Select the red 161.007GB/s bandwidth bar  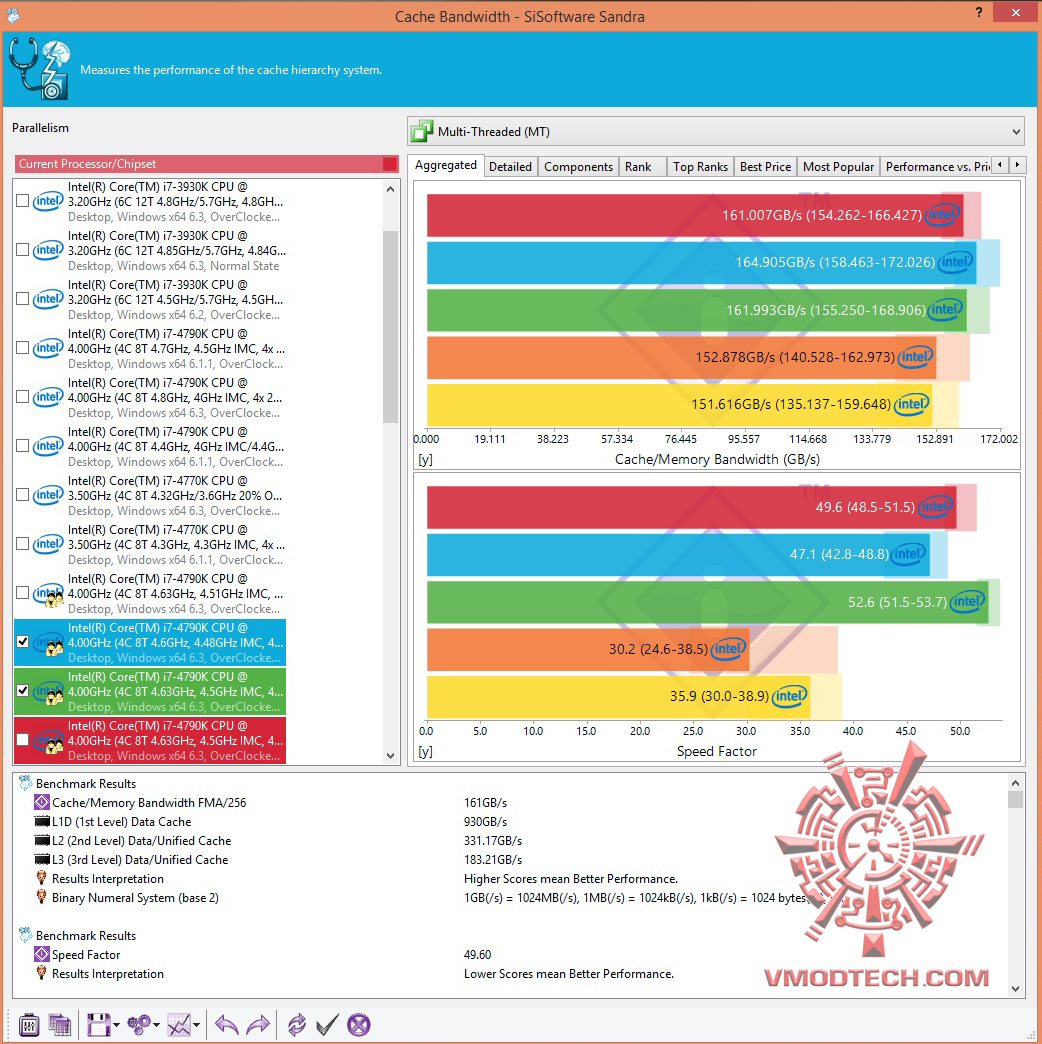[x=694, y=215]
